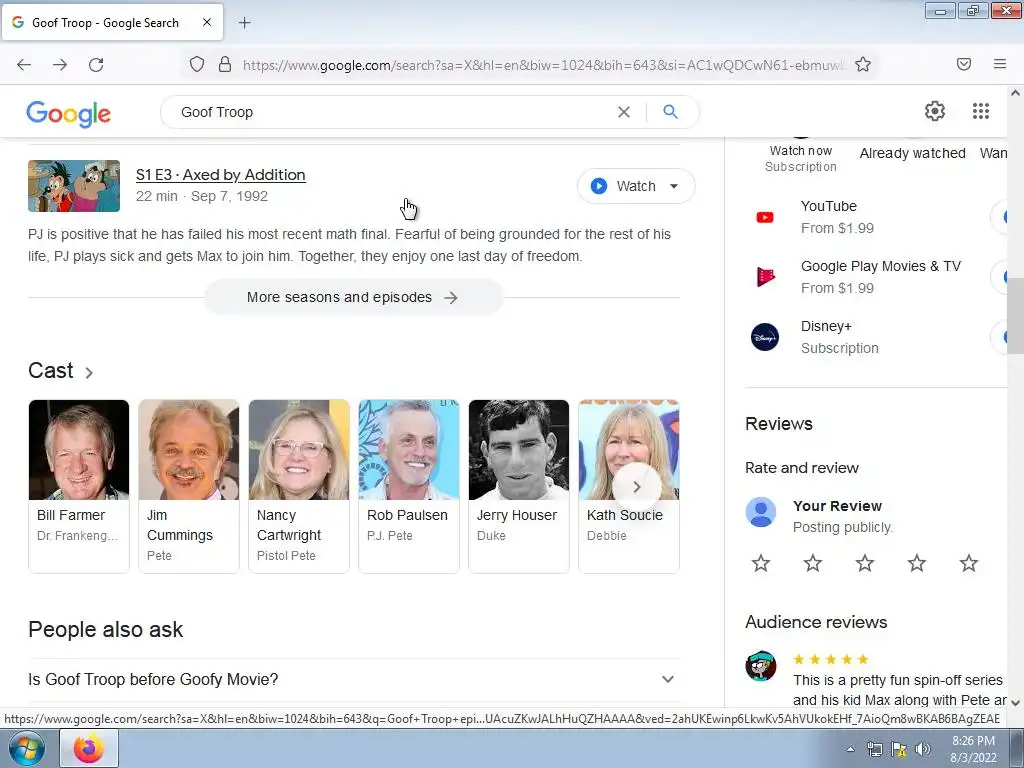The width and height of the screenshot is (1024, 768).
Task: Open the network icon in tray
Action: [874, 749]
